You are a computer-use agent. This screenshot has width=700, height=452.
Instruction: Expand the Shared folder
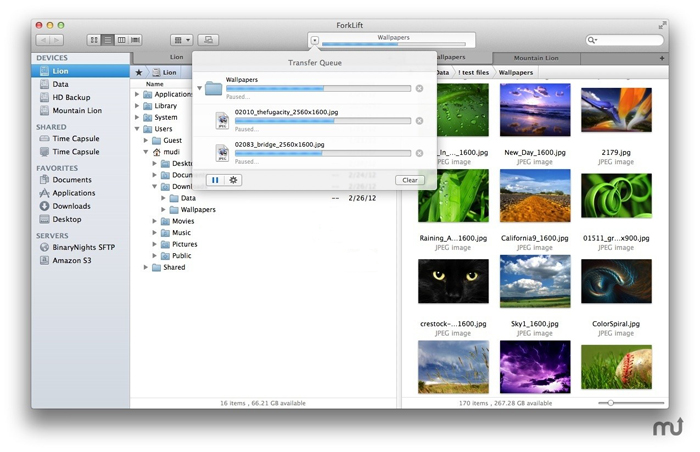146,267
